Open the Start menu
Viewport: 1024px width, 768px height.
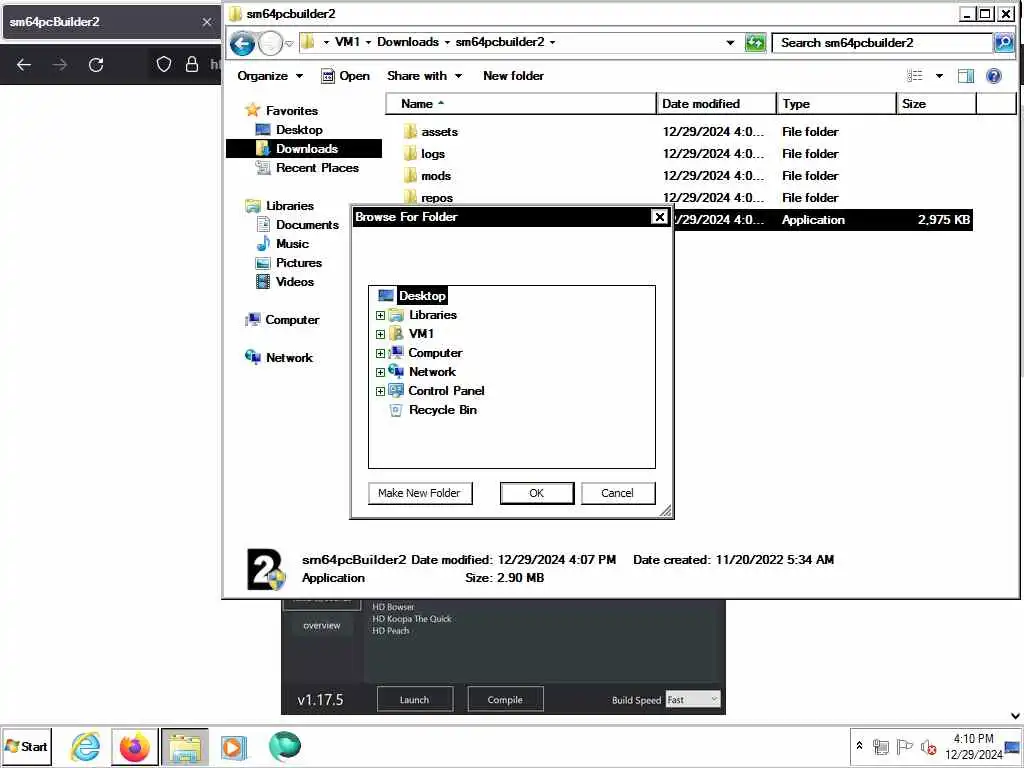point(27,746)
